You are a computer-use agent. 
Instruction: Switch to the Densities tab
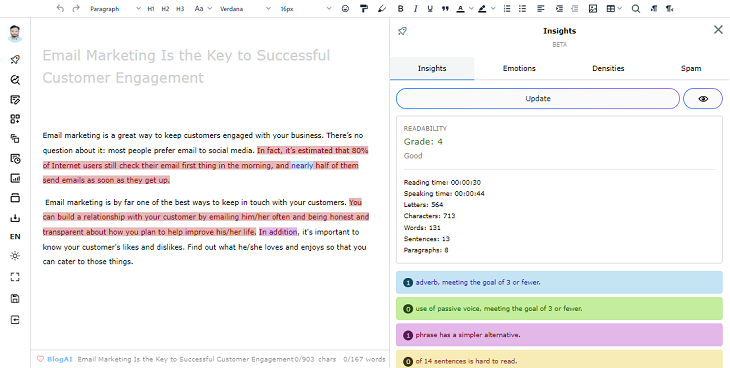coord(608,68)
